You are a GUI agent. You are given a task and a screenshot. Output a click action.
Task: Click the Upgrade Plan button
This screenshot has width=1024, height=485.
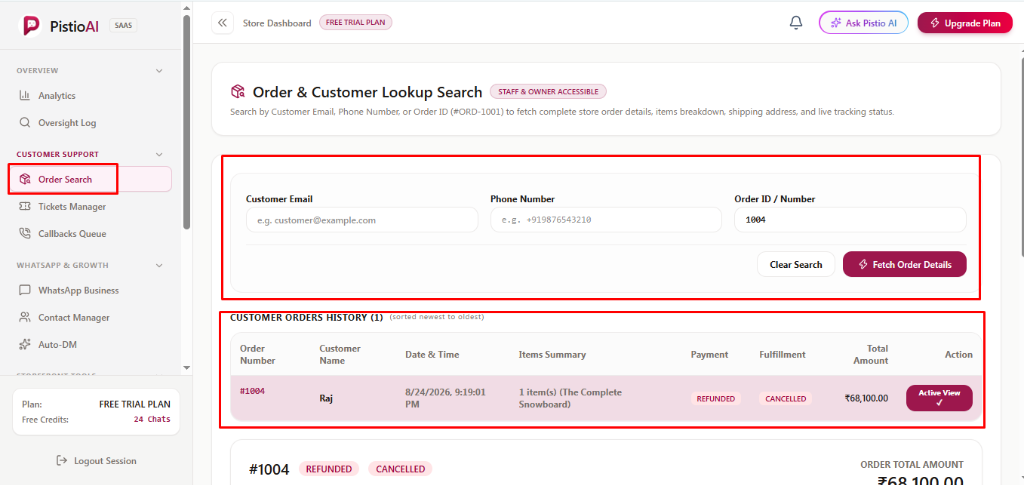coord(965,23)
